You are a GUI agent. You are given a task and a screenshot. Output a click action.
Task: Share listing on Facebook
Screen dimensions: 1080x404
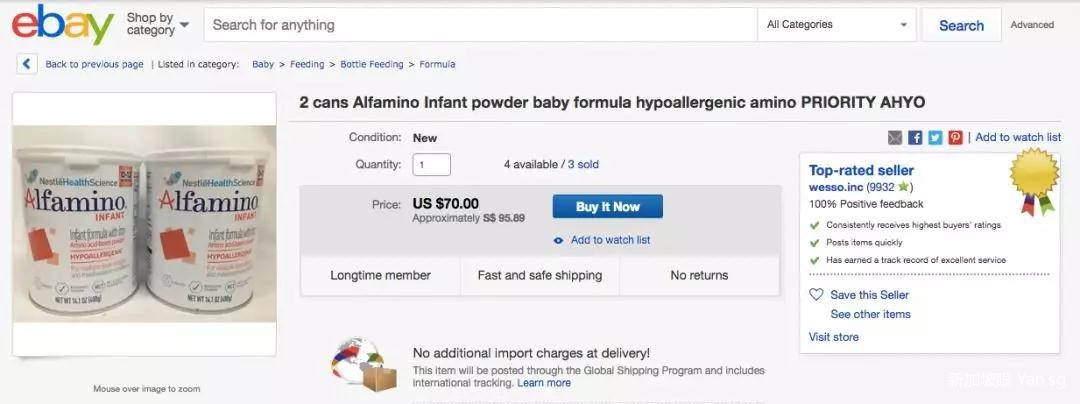click(915, 138)
